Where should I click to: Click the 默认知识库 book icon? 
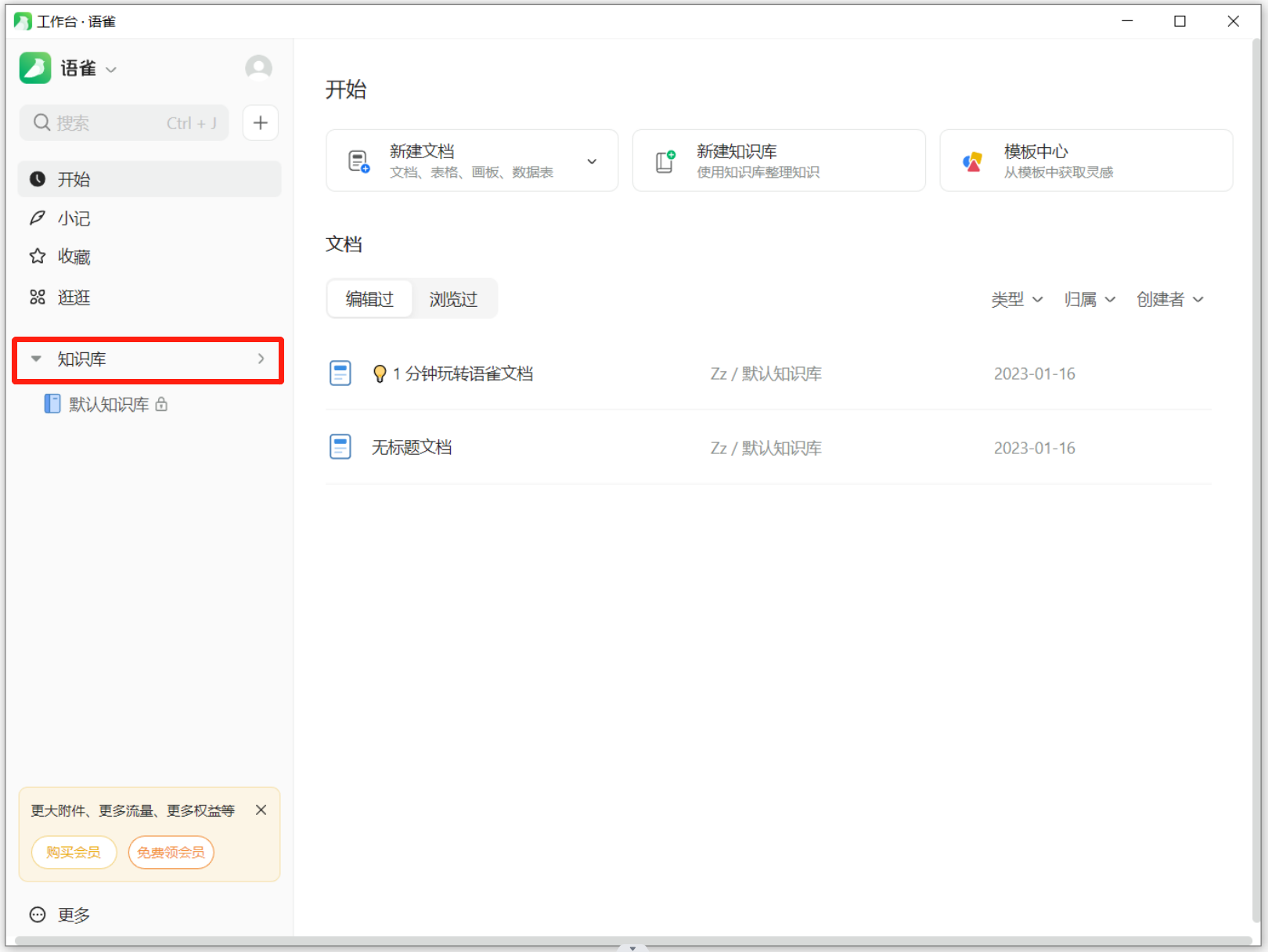52,403
